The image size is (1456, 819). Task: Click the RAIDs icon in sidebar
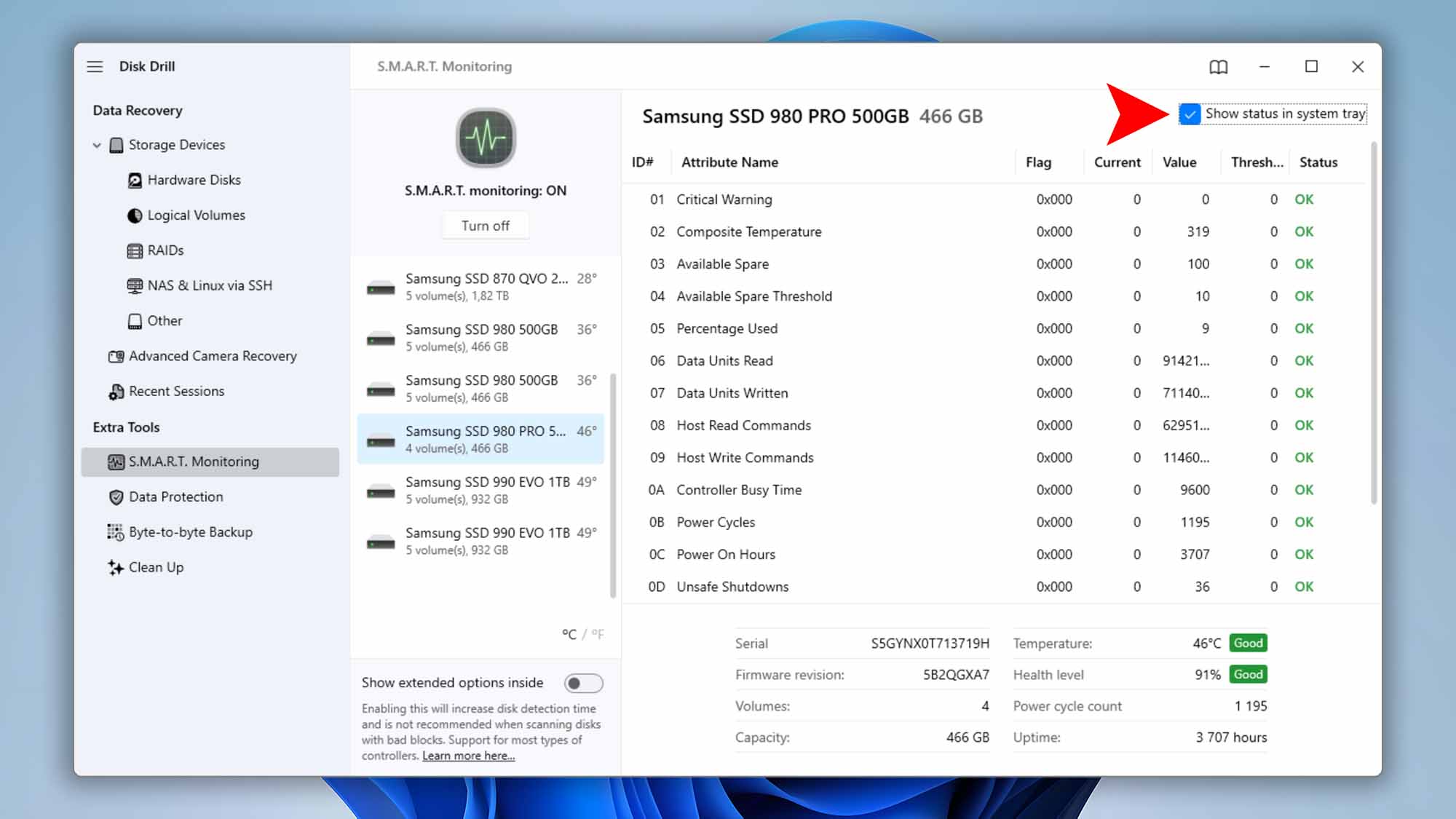click(135, 250)
